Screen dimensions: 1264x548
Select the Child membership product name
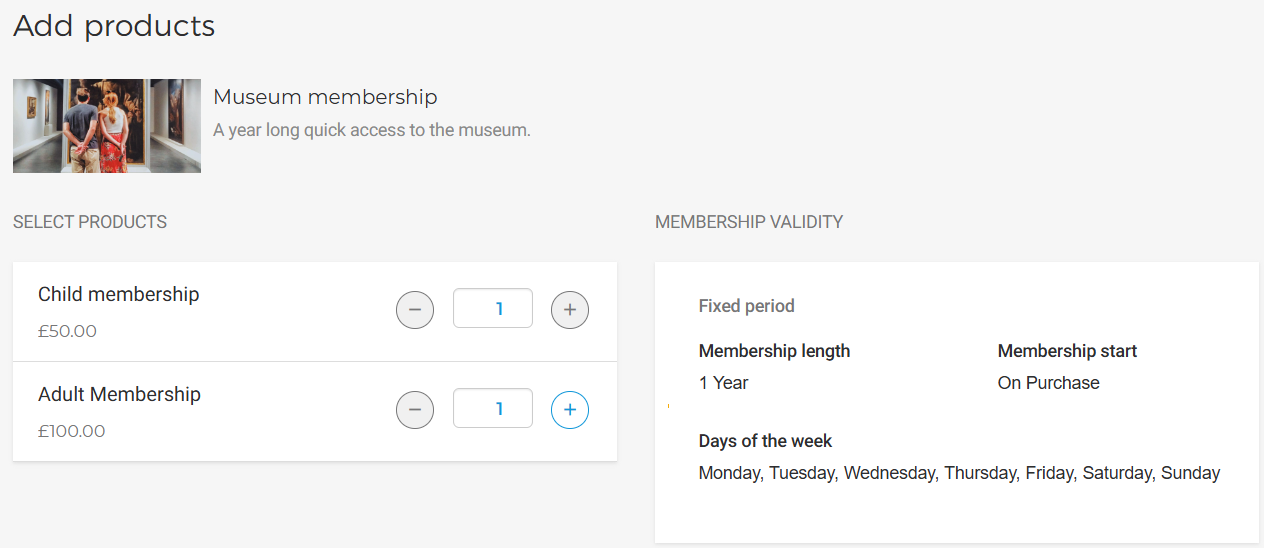click(118, 294)
